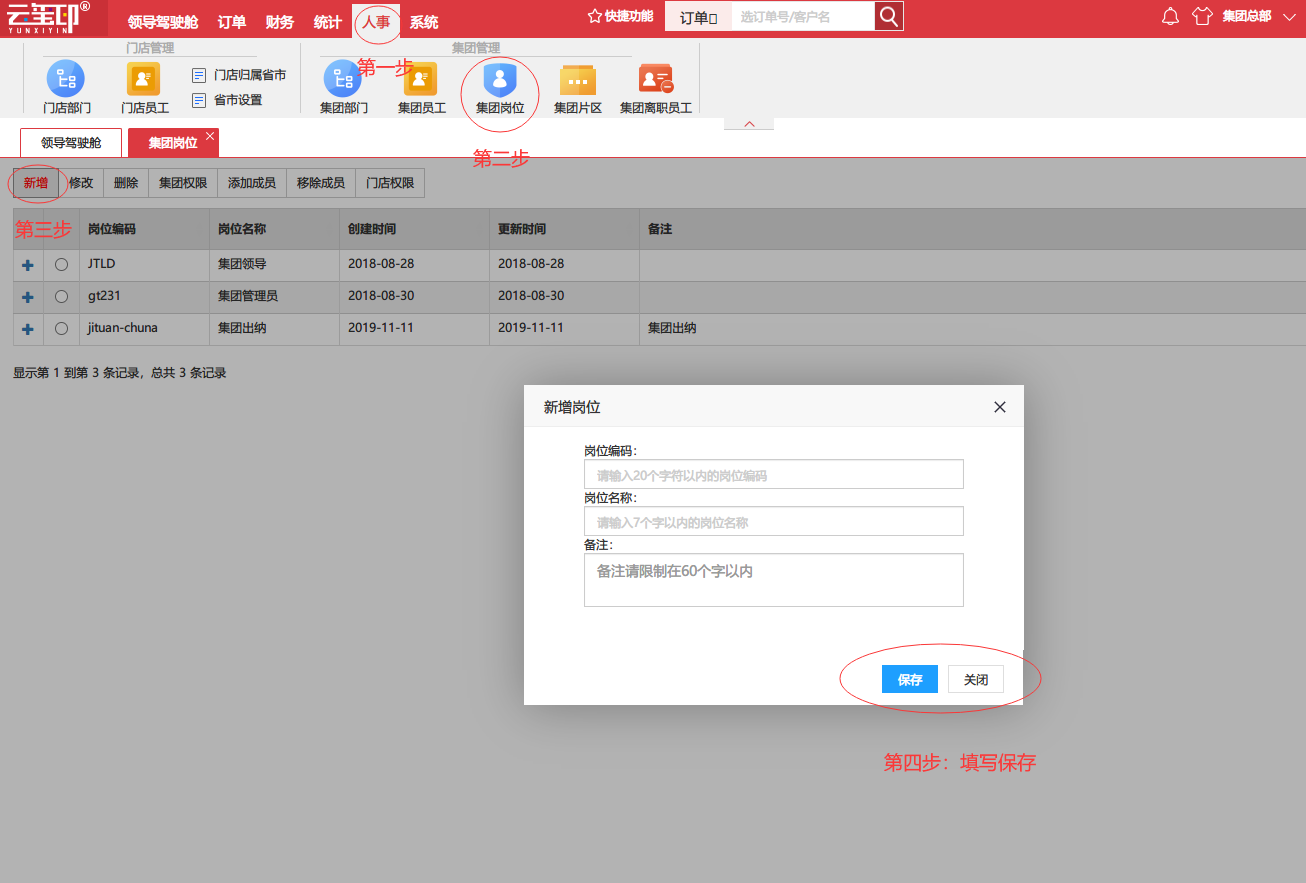Click the 关闭 button in the dialog
This screenshot has height=883, width=1306.
(x=976, y=679)
